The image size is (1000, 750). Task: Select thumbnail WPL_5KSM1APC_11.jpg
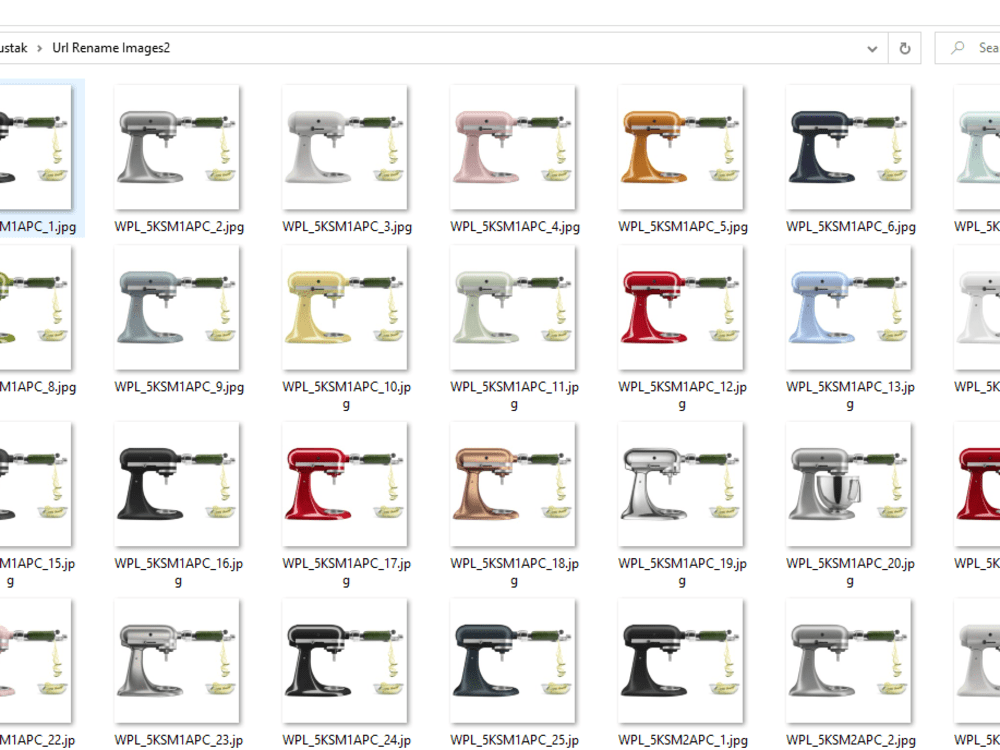coord(512,307)
